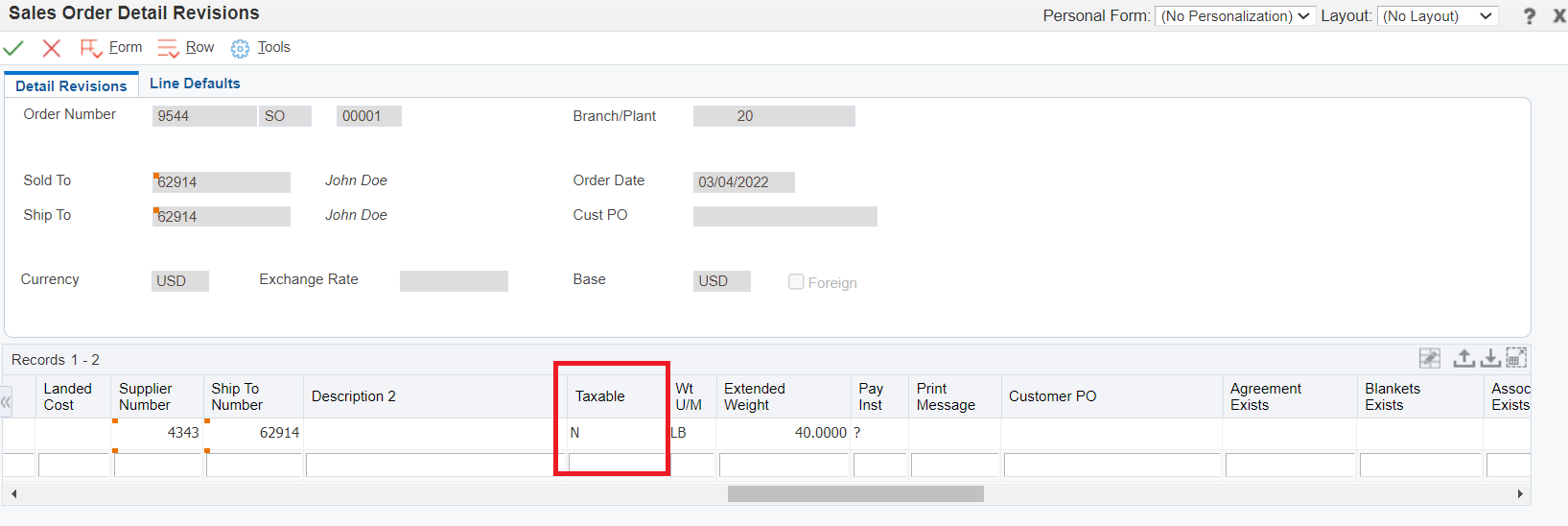Click the empty Customer PO input in new row
Image resolution: width=1568 pixels, height=526 pixels.
pos(1112,466)
